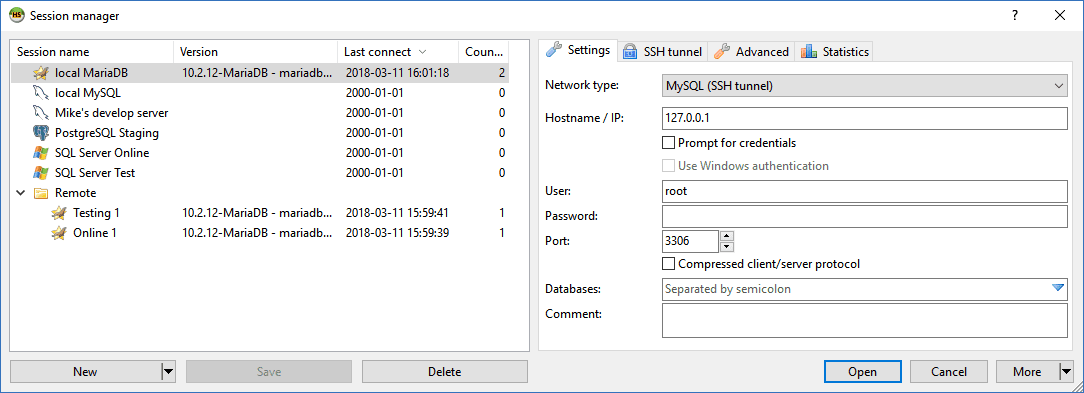Toggle Compressed client/server protocol checkbox
The image size is (1084, 393).
pos(668,264)
